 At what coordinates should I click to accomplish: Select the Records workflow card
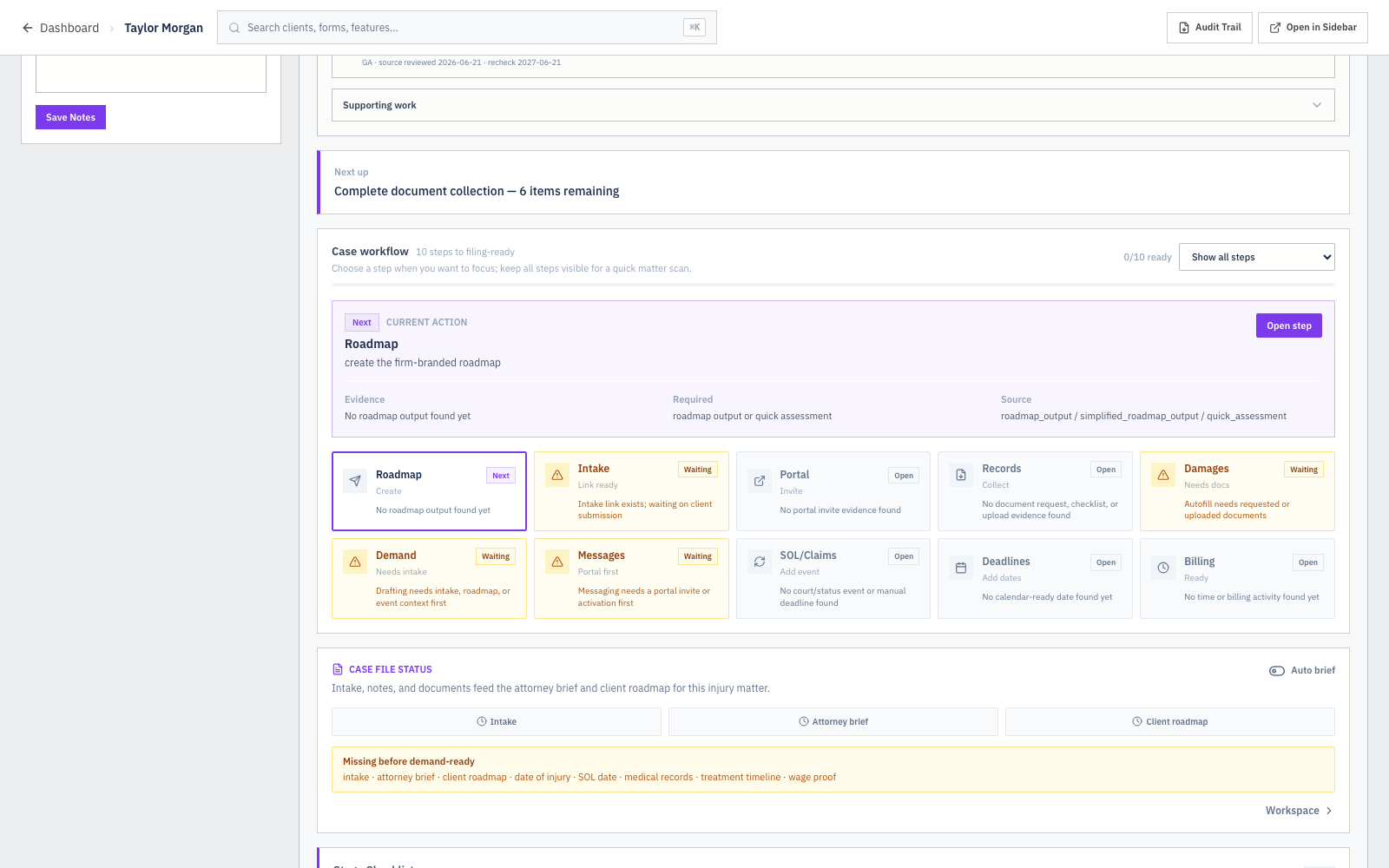click(1035, 491)
